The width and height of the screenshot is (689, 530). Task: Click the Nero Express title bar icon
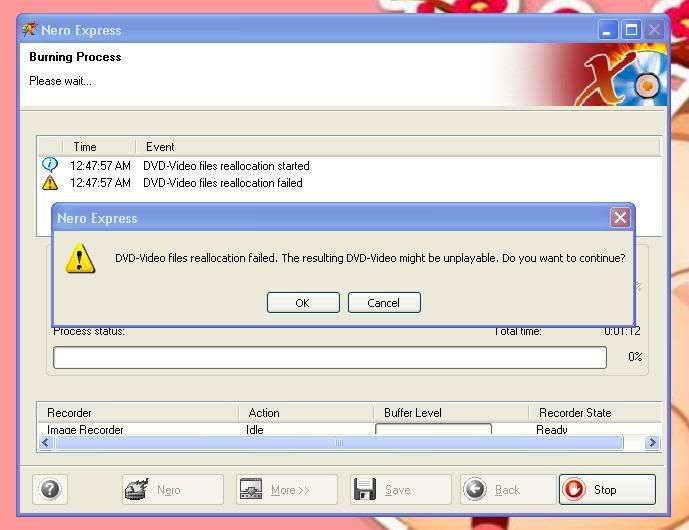tap(29, 30)
